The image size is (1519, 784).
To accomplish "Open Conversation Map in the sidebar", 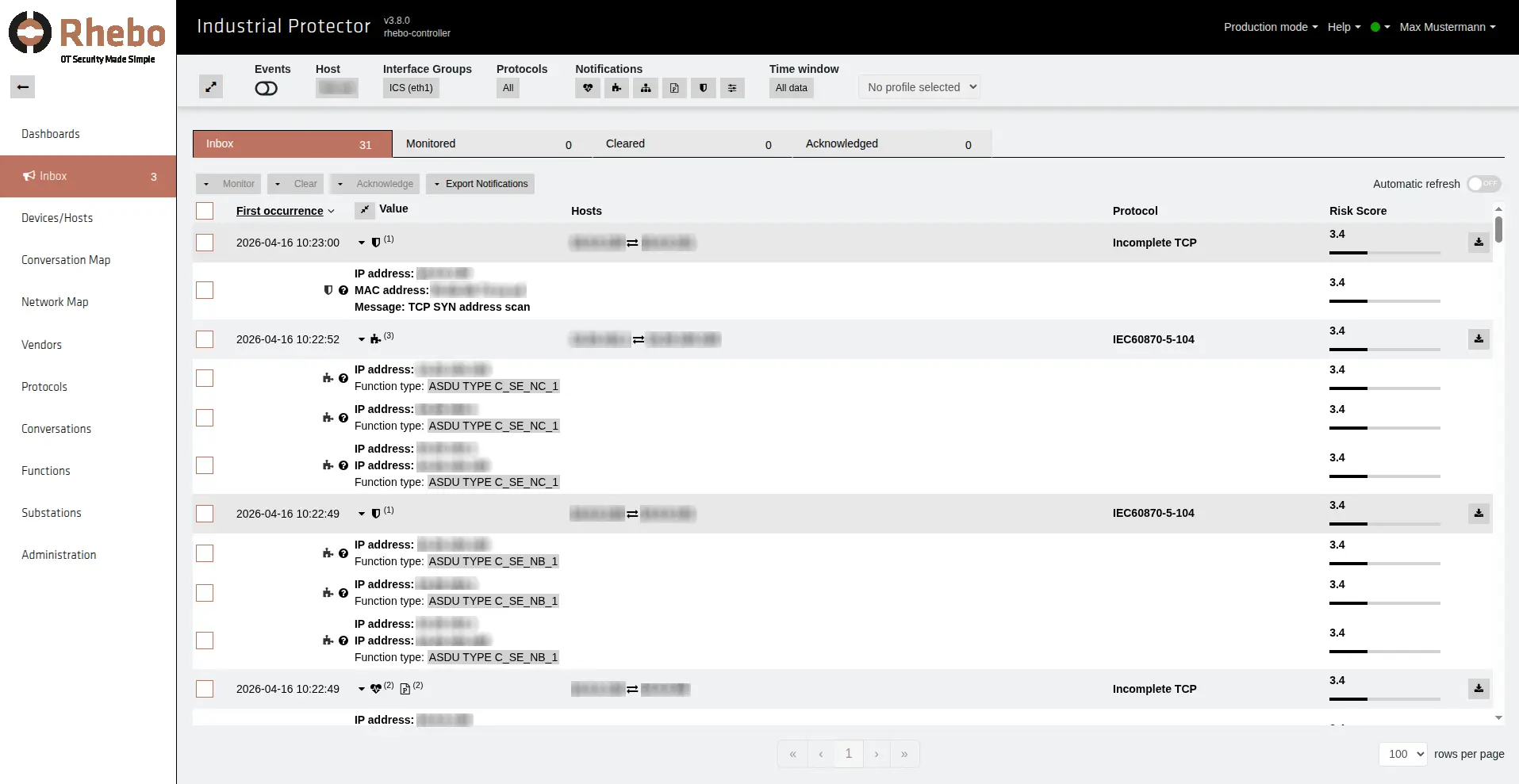I will (x=66, y=260).
